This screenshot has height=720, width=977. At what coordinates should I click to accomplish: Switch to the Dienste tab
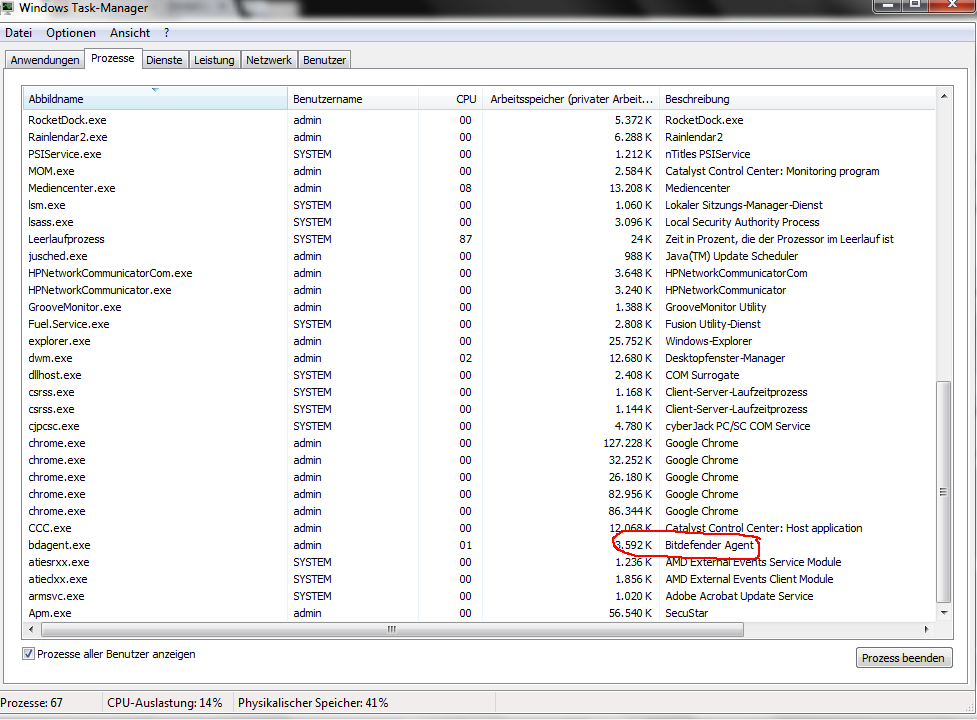pos(164,60)
